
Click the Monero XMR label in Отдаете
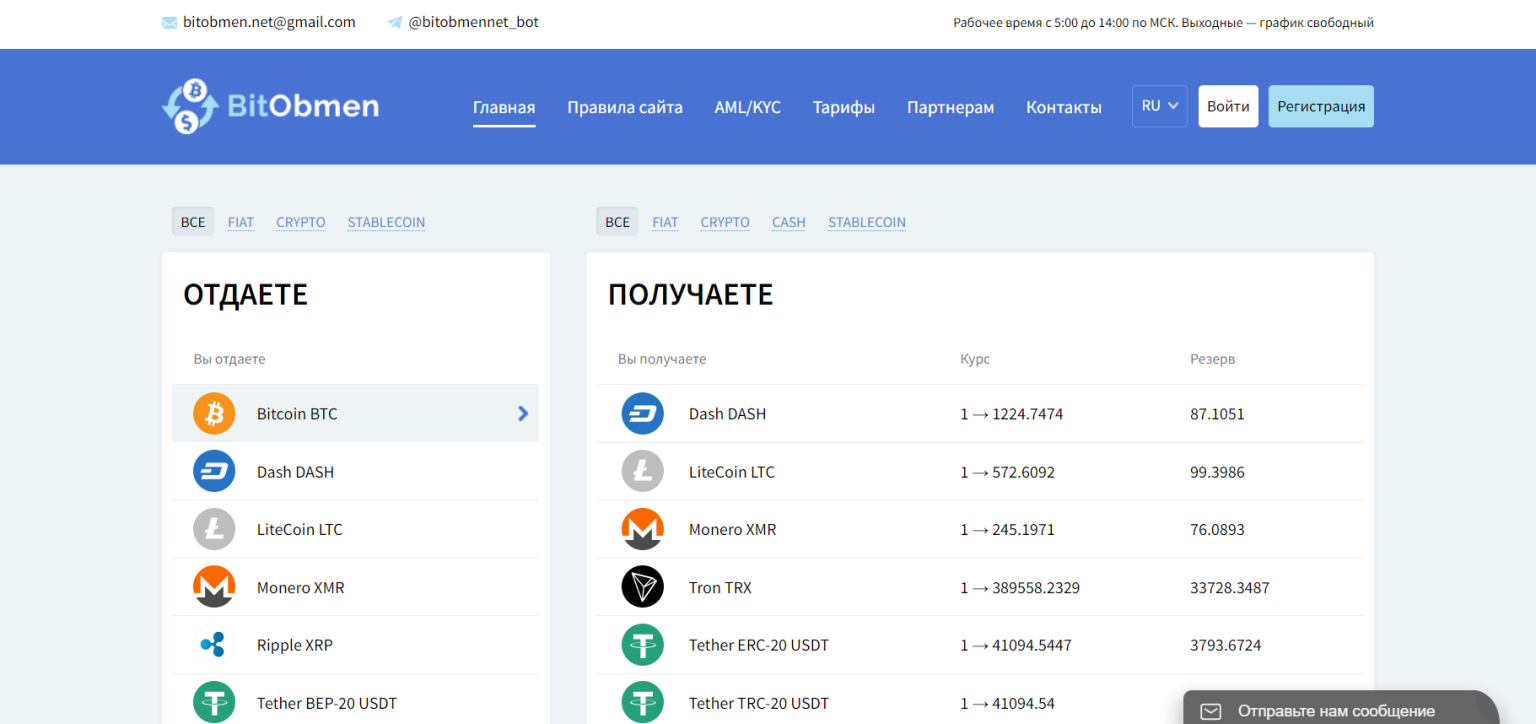click(x=301, y=588)
